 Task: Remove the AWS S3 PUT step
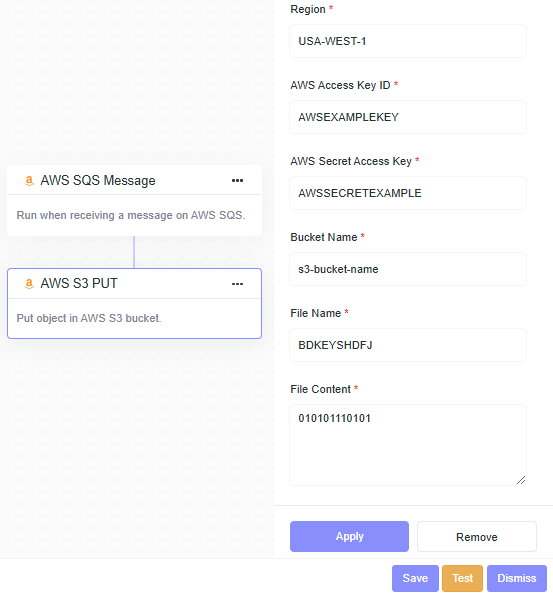tap(477, 537)
